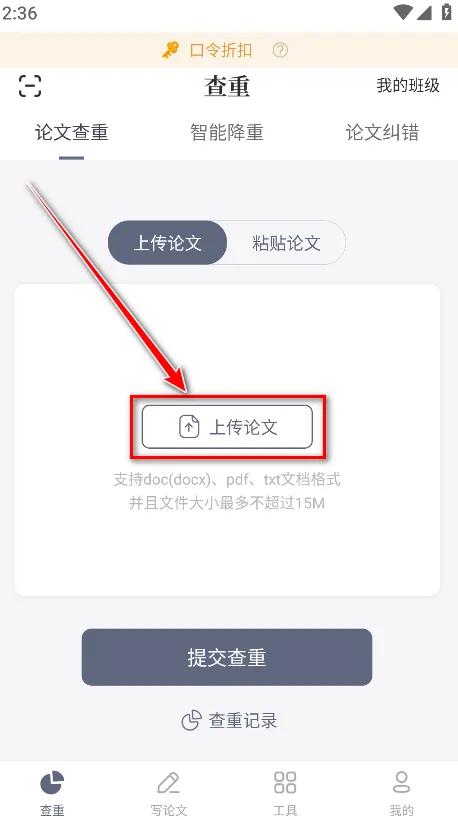Screen dimensions: 458x820
Task: Open the 查重记录 history link
Action: click(229, 721)
